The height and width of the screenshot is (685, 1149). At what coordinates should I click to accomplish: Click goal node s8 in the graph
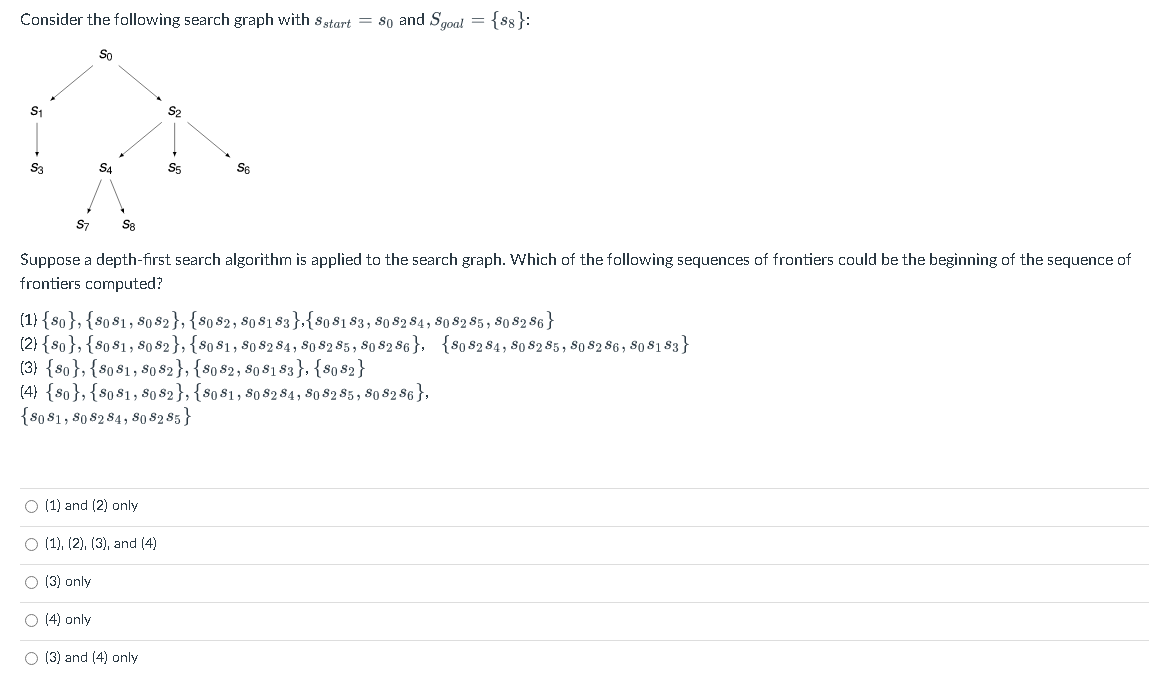128,225
